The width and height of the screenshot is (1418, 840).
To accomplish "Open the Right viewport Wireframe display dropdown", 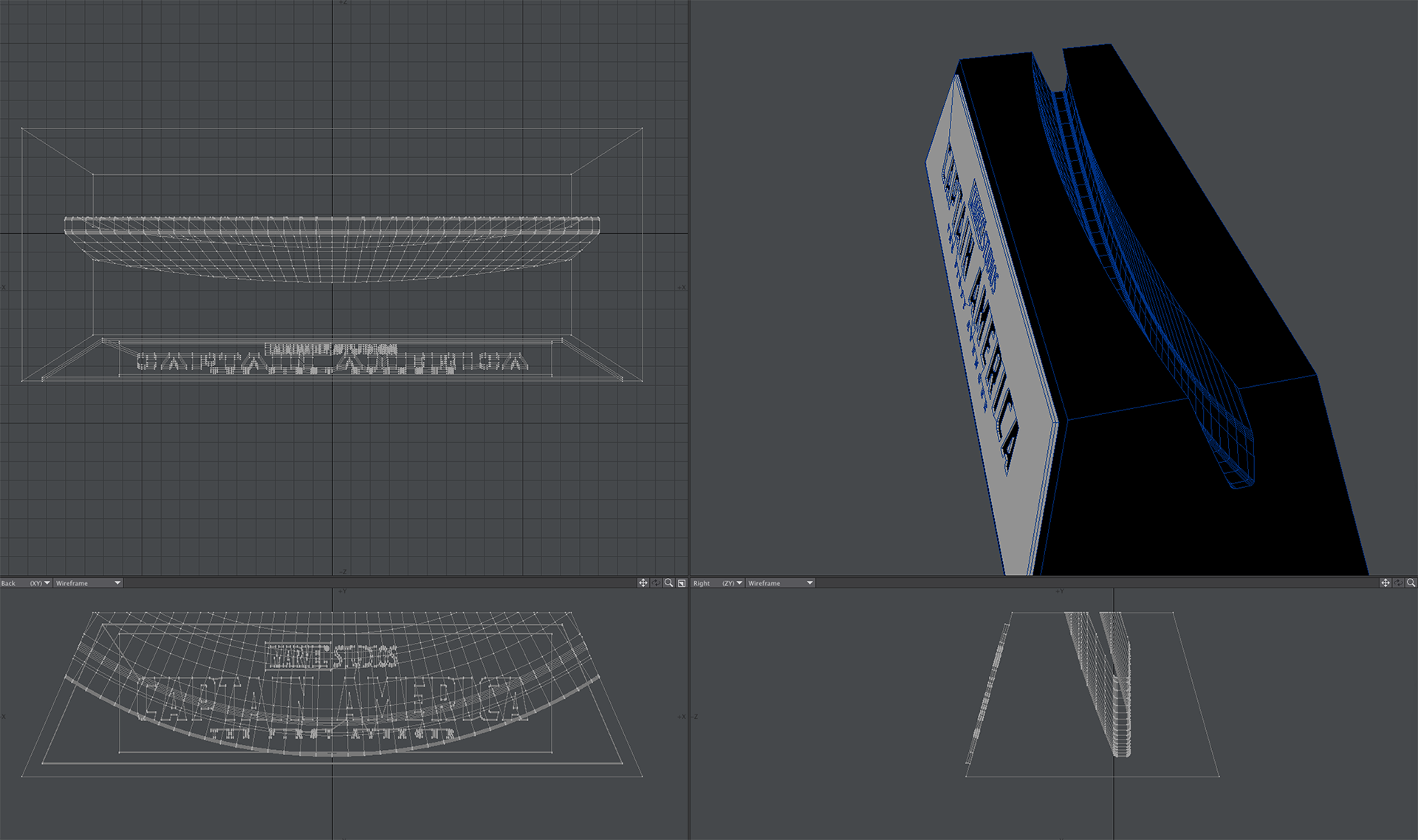I will coord(780,583).
